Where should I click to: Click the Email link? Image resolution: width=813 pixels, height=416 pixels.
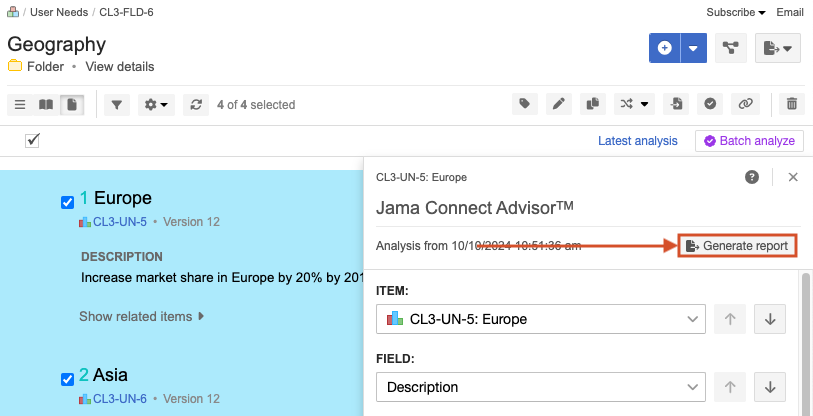tap(790, 12)
